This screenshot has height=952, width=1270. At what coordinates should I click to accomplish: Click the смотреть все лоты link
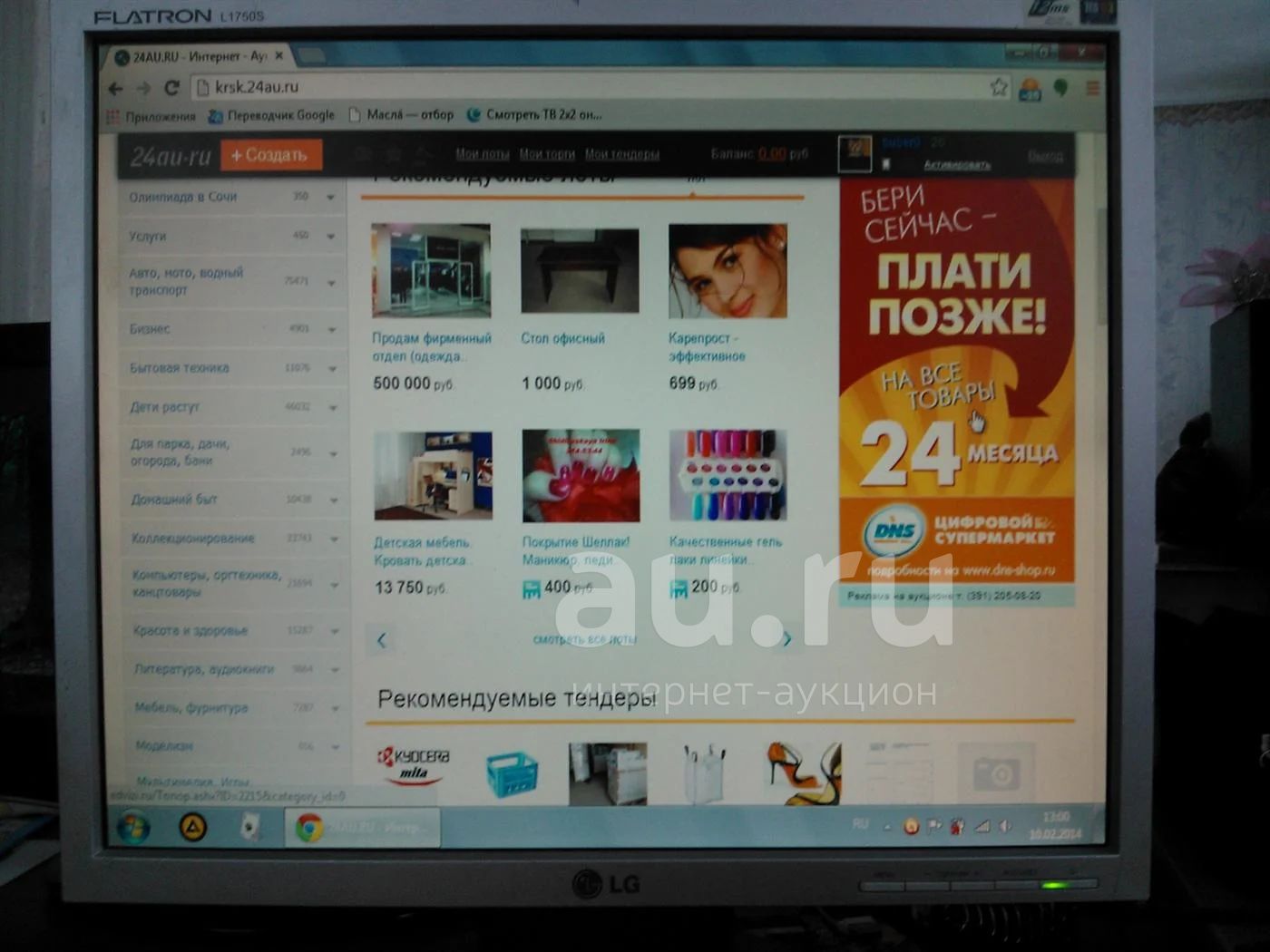click(x=584, y=639)
